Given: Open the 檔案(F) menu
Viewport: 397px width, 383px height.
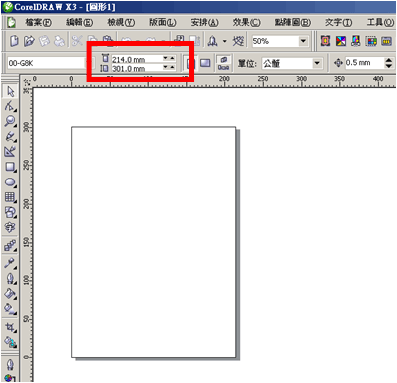Looking at the screenshot, I should coord(39,22).
